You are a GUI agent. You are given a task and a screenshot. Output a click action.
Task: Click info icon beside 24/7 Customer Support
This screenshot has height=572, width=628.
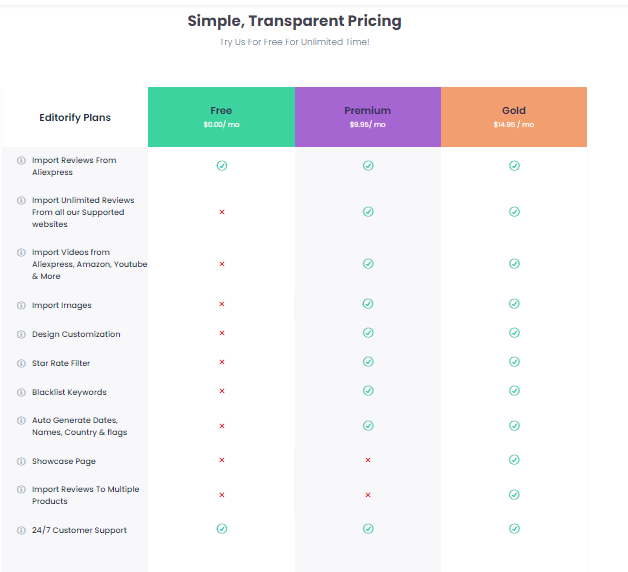pos(21,530)
